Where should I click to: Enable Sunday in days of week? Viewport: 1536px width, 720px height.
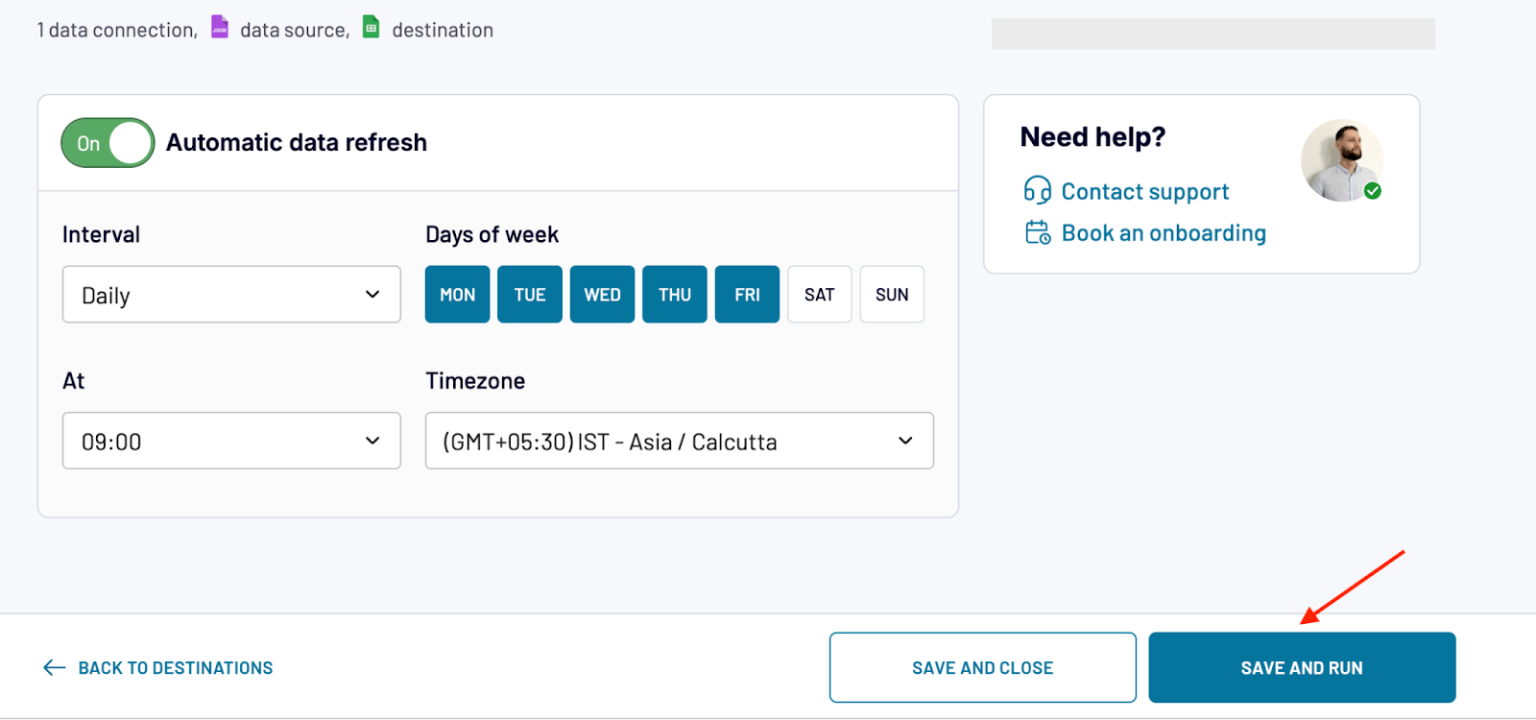click(x=891, y=294)
